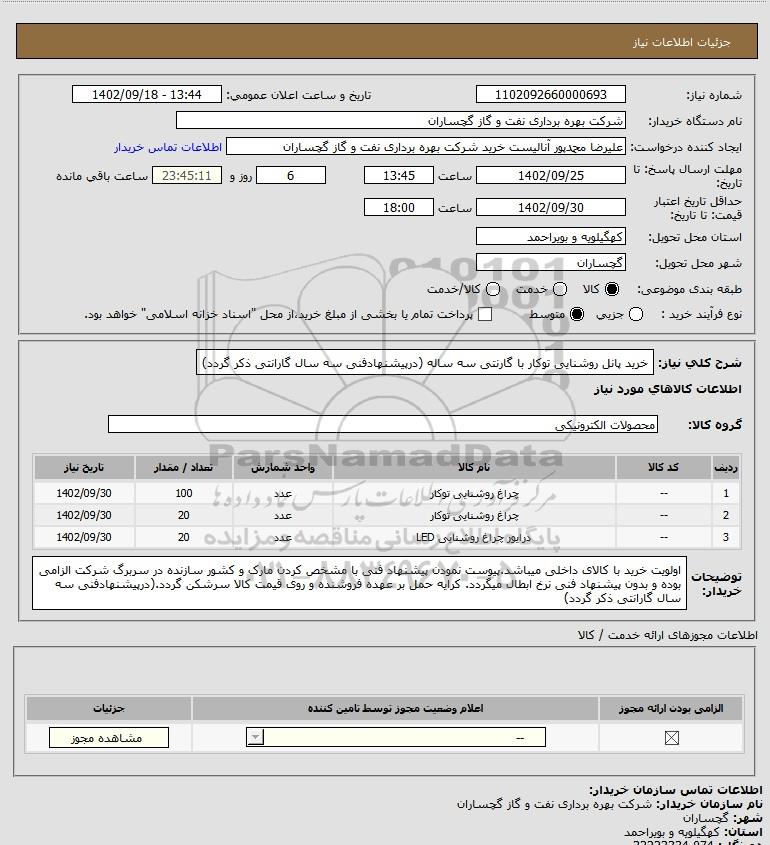Click the price validity date 1402/09/30

pos(551,207)
